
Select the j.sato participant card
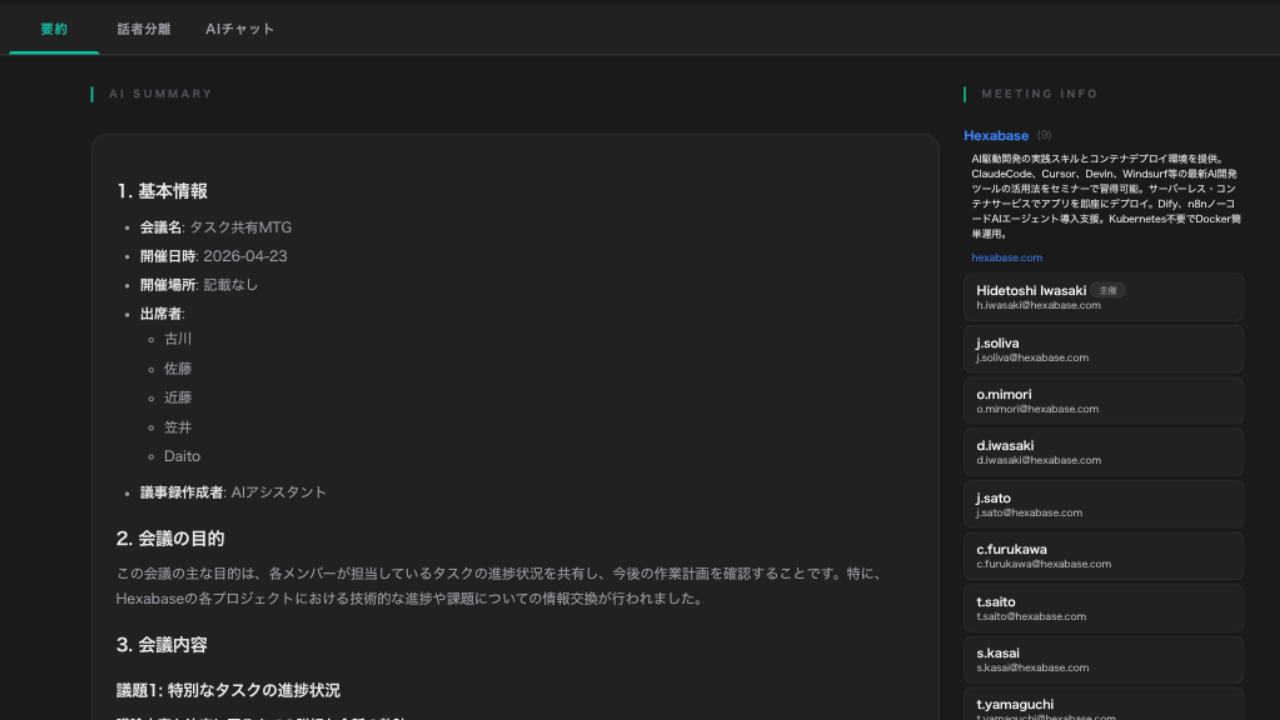pos(1103,504)
